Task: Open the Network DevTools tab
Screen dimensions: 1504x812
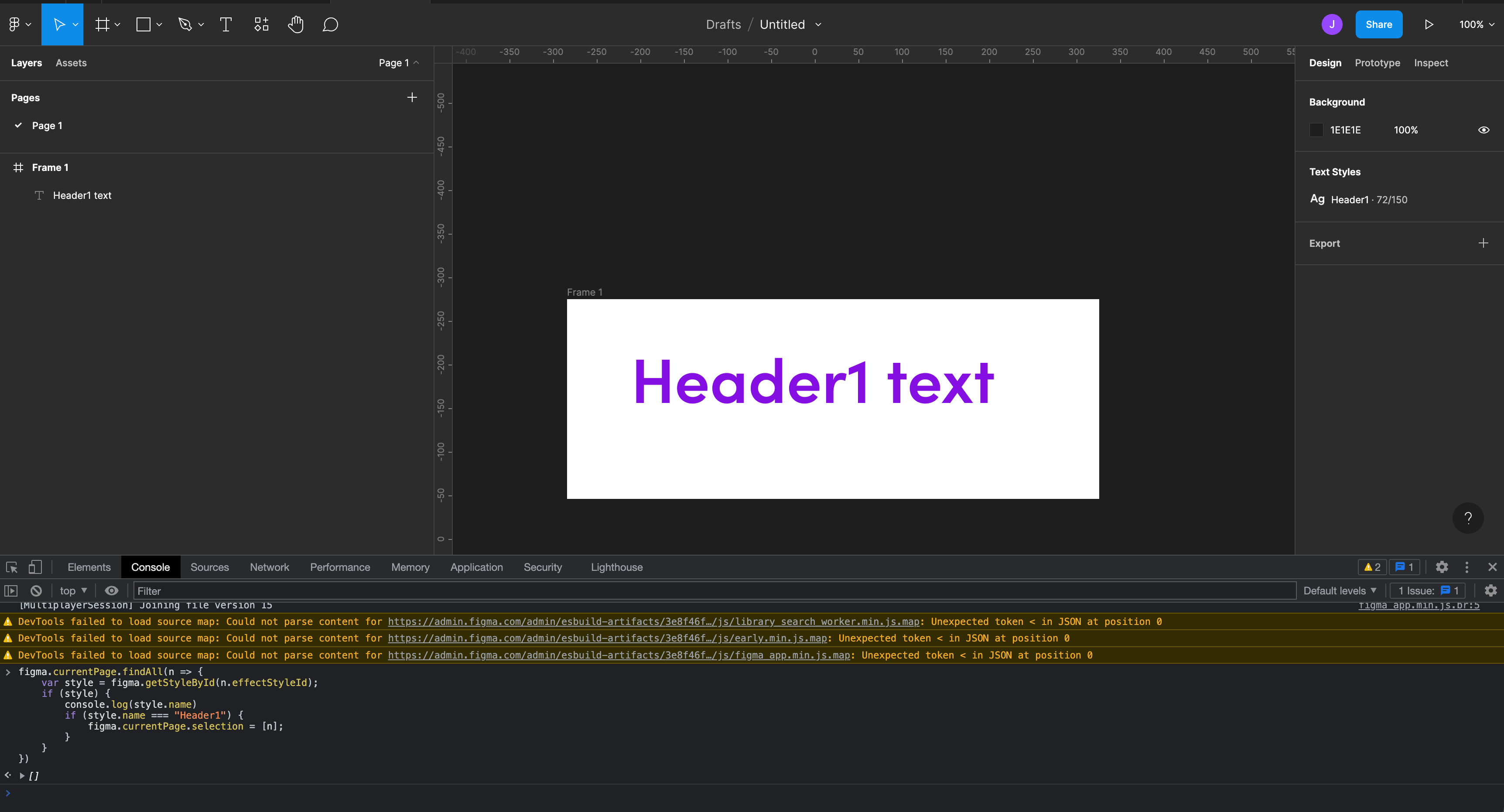Action: click(269, 567)
